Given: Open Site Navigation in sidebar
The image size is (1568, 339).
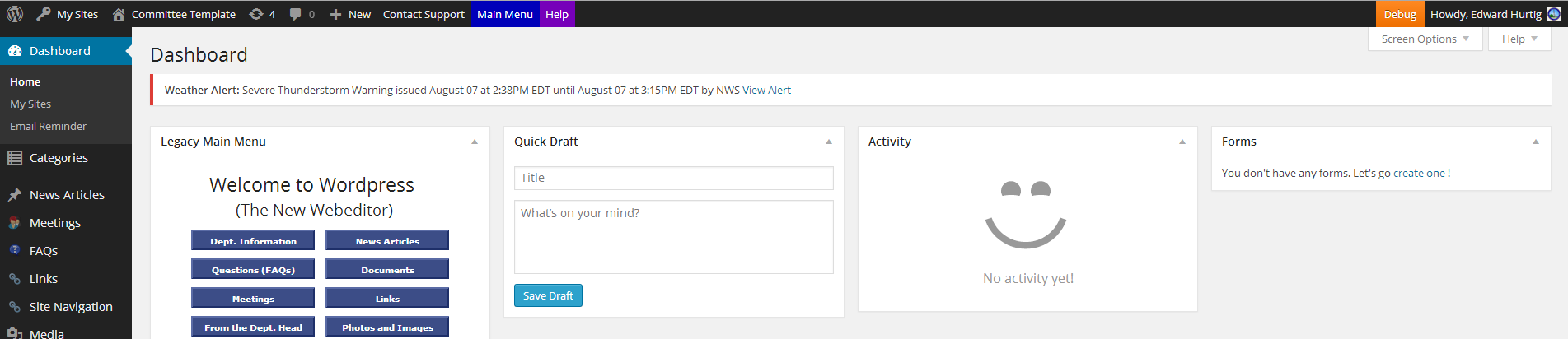Looking at the screenshot, I should 70,307.
